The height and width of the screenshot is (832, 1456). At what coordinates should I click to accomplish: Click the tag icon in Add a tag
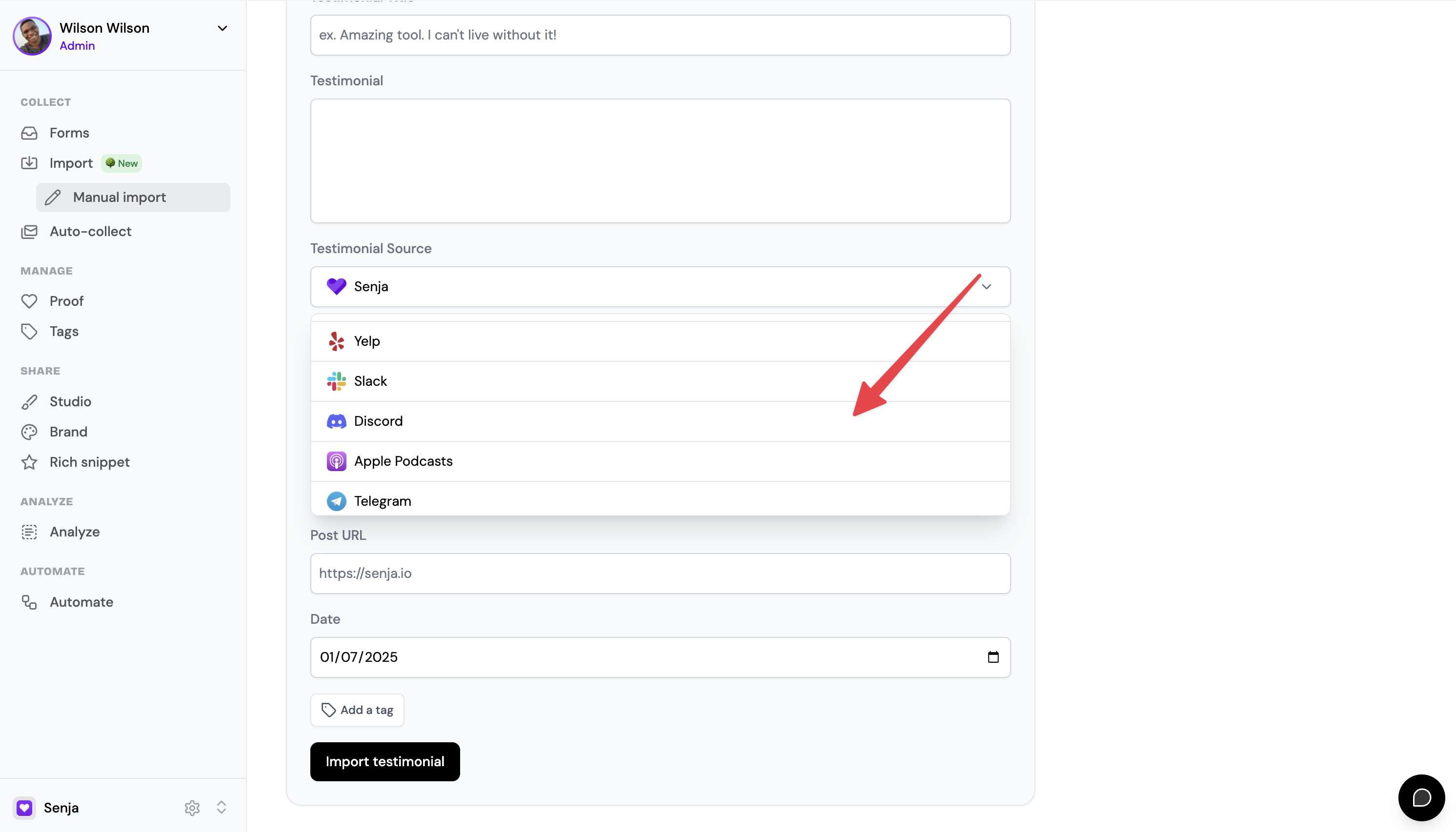point(328,710)
